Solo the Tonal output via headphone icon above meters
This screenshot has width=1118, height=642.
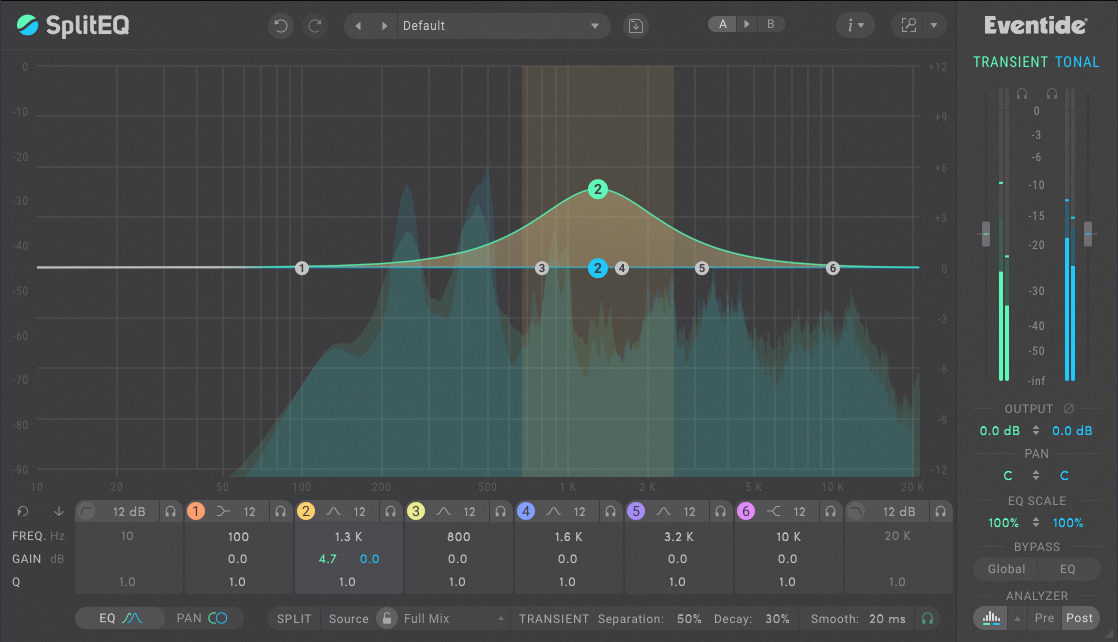[1052, 93]
